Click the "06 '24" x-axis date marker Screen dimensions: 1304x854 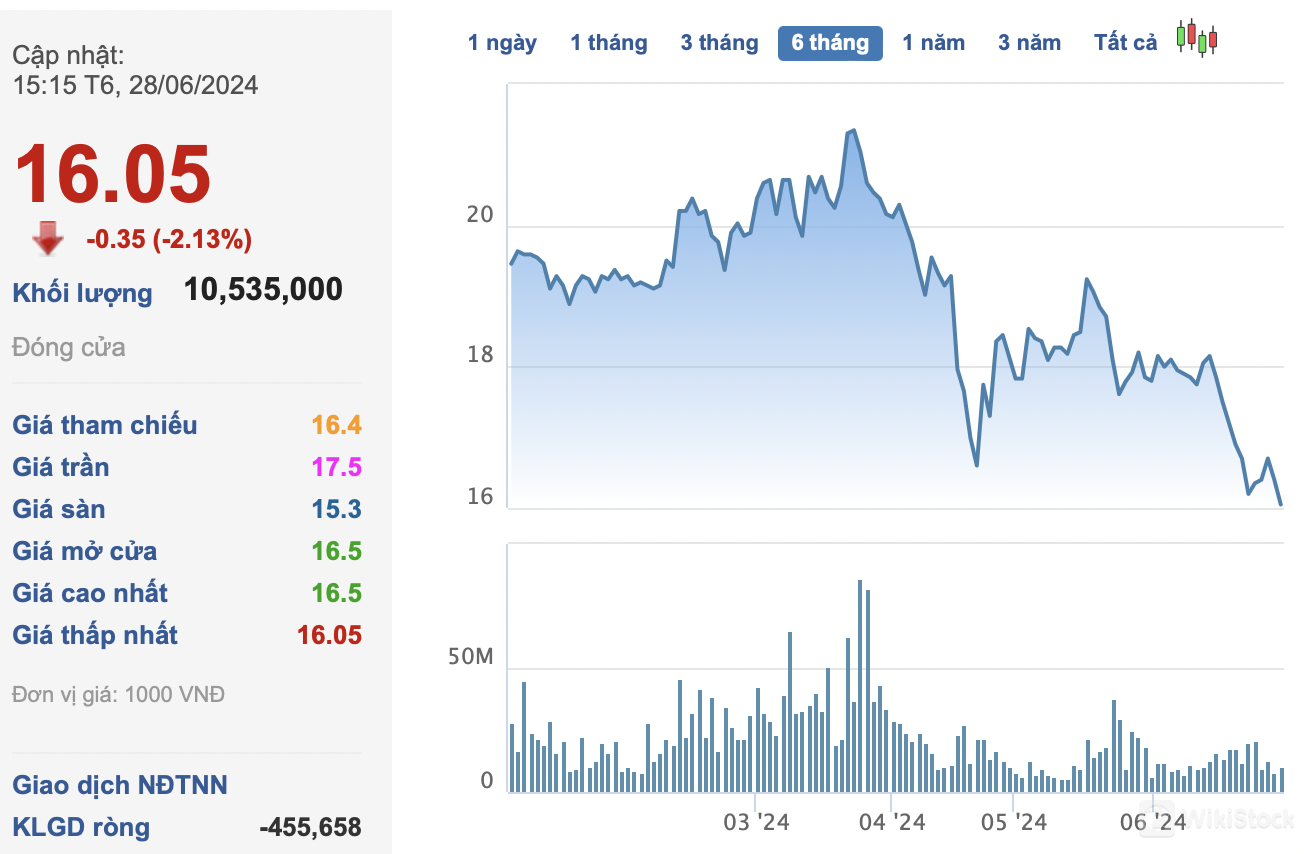coord(1152,822)
